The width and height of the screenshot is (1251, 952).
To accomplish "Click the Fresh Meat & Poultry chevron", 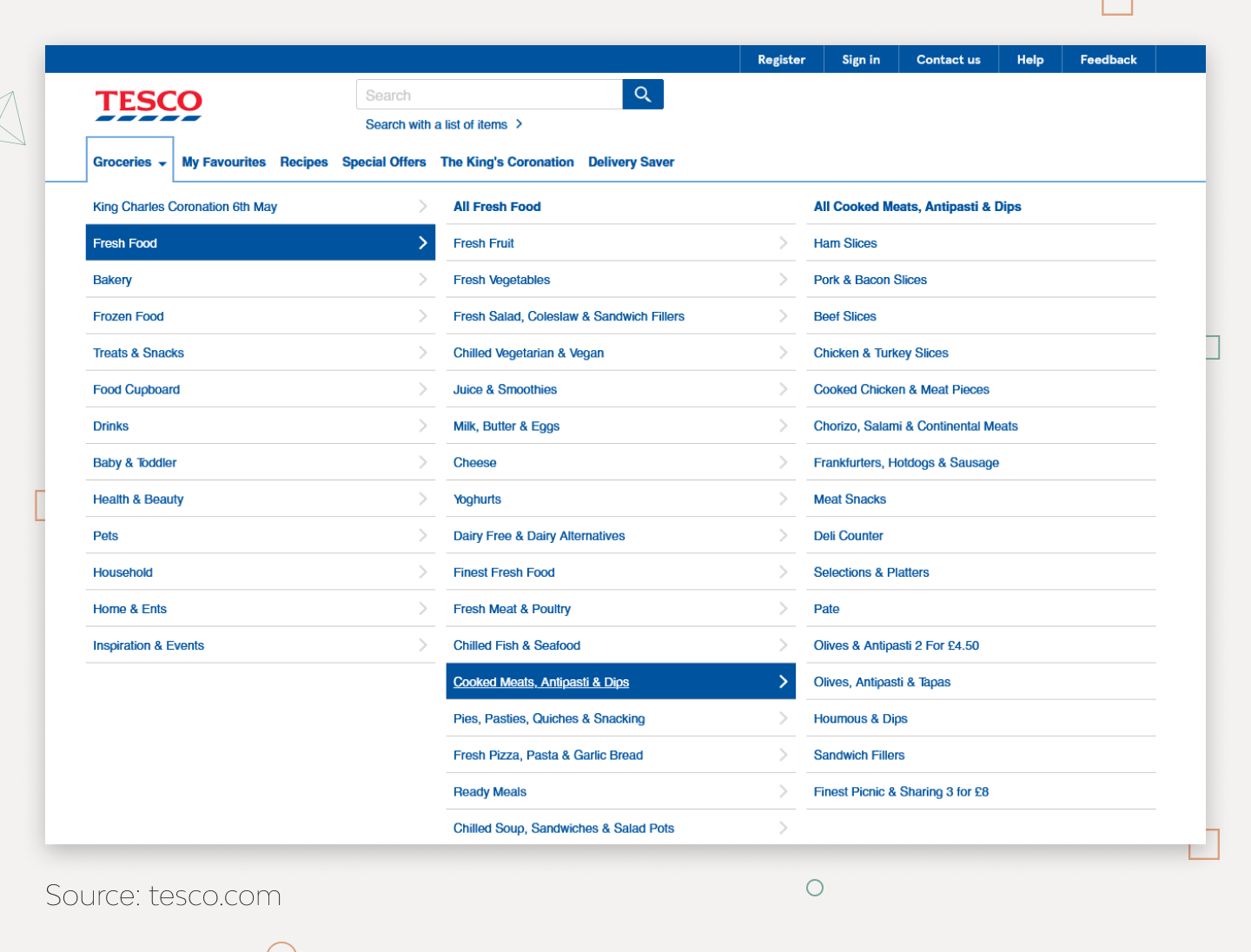I will (x=784, y=609).
